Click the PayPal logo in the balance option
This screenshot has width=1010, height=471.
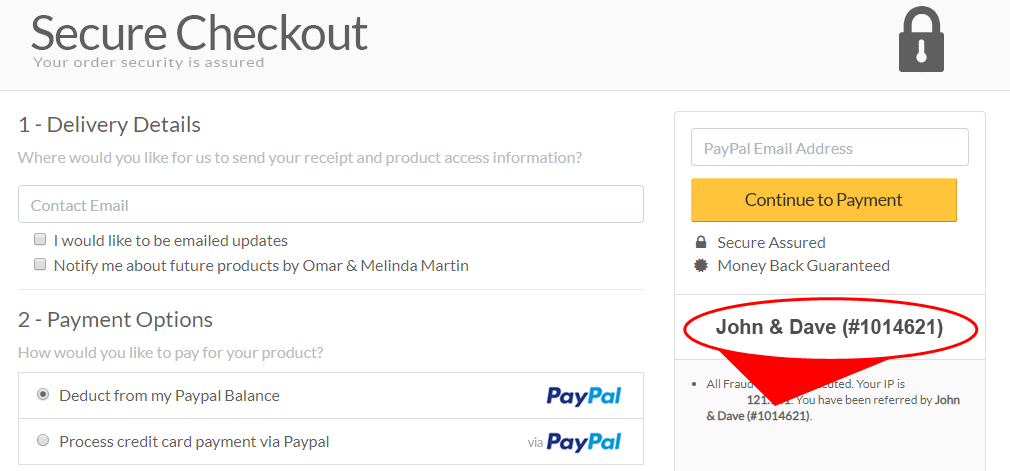click(584, 396)
